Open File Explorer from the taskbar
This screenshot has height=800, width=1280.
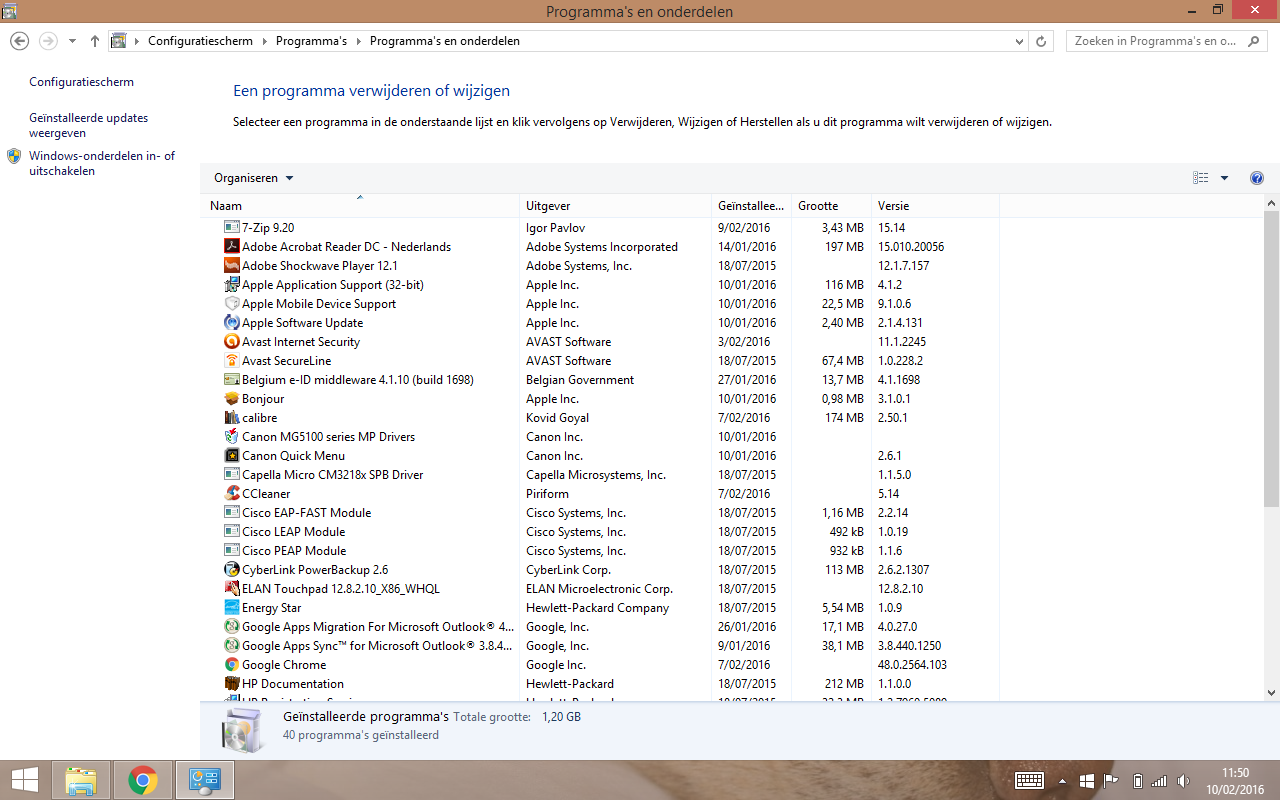point(81,780)
